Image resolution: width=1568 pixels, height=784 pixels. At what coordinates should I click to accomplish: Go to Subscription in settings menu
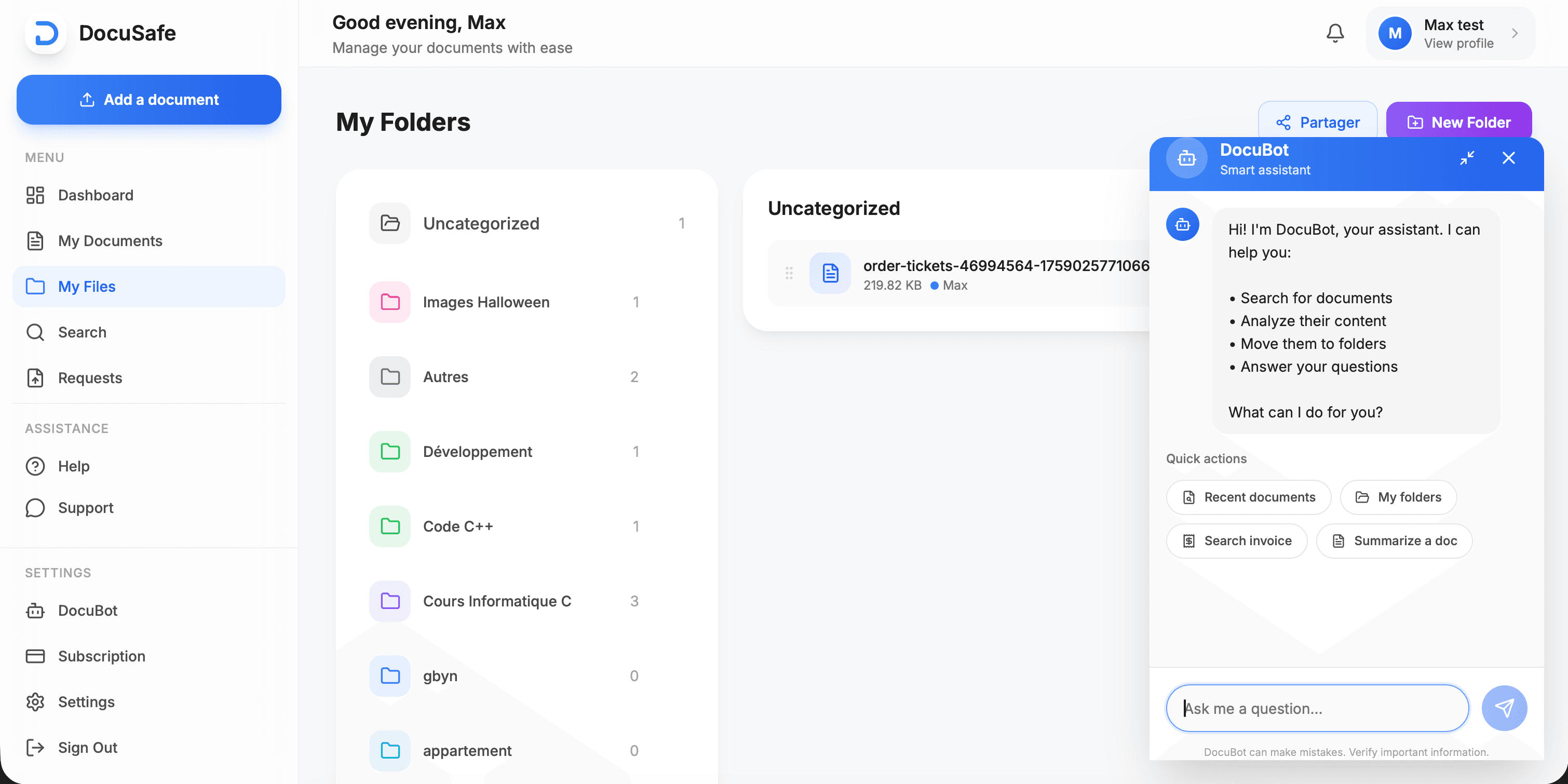[x=102, y=656]
